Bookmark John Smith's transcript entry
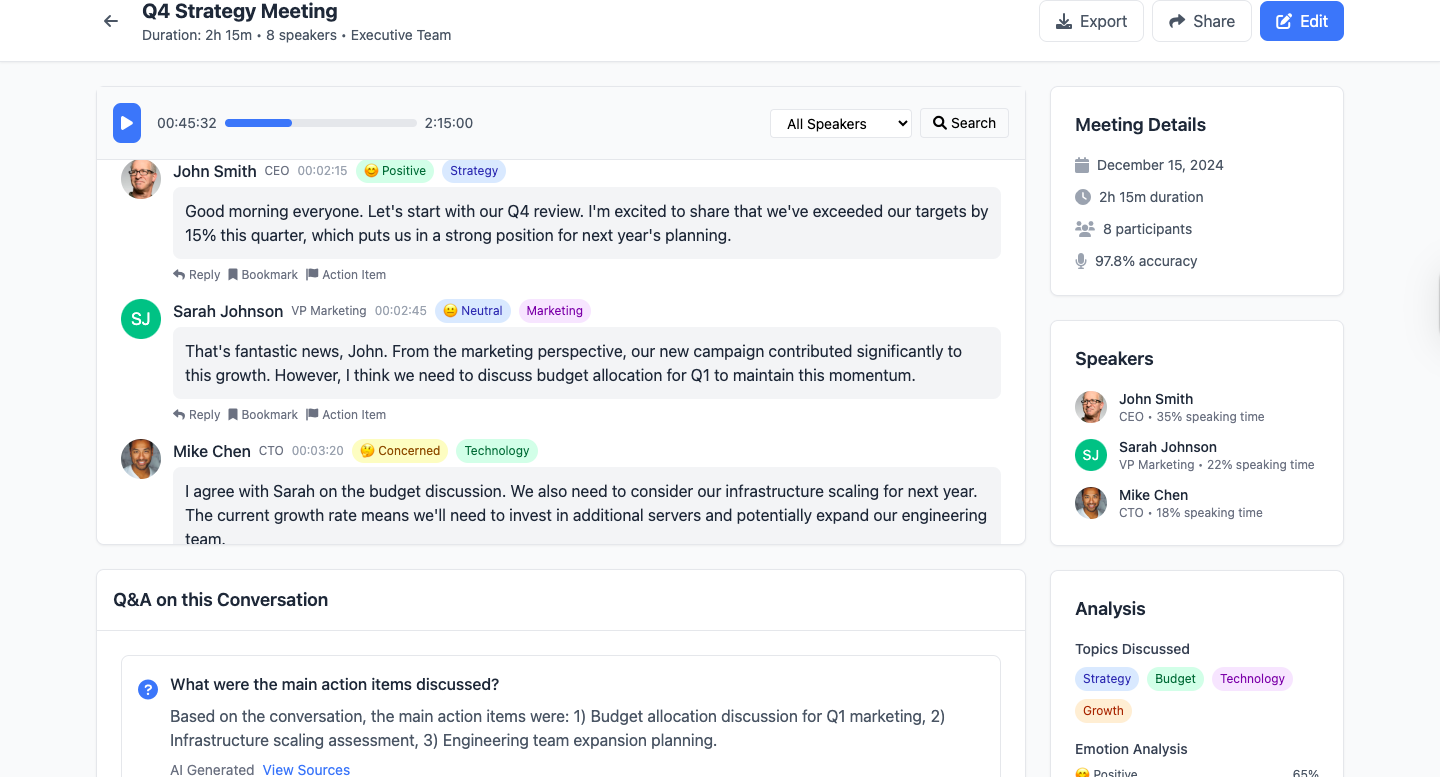 point(263,275)
